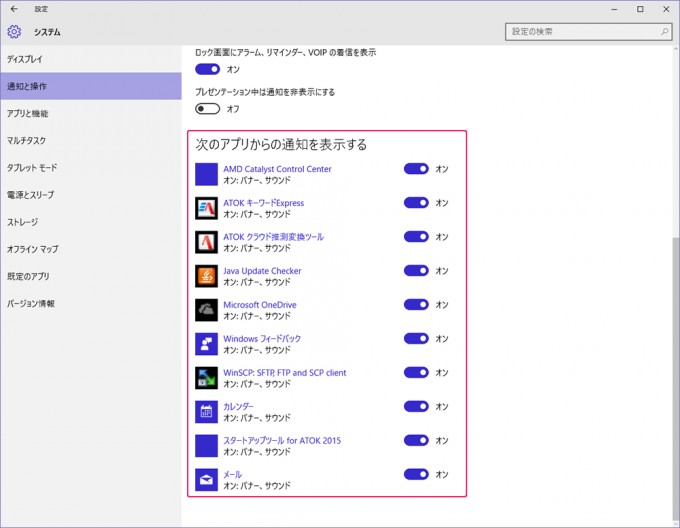Open WinSCP: SFTP, FTP and SCP client link
The width and height of the screenshot is (680, 528).
click(x=284, y=372)
